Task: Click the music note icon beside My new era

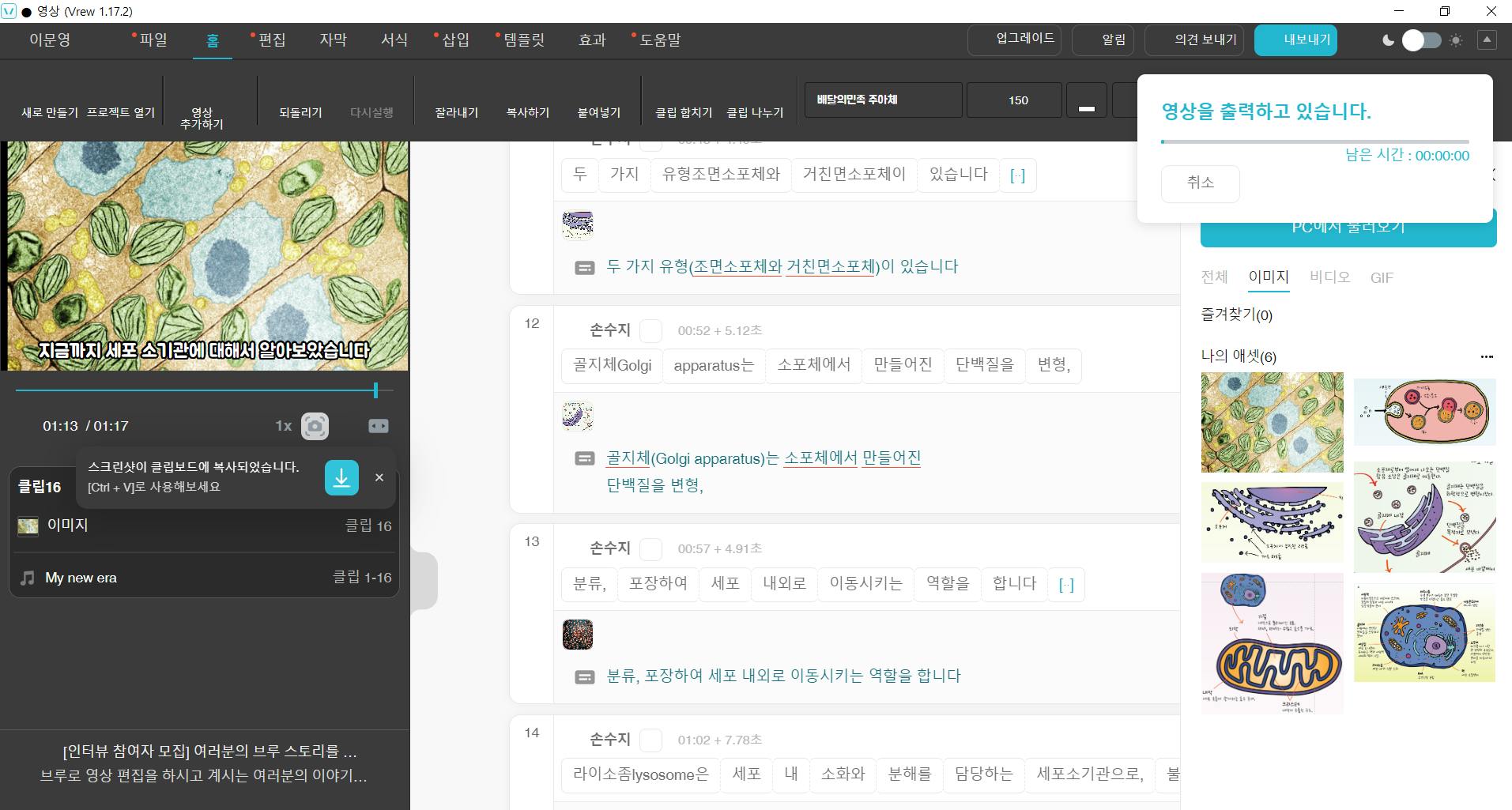Action: [28, 578]
